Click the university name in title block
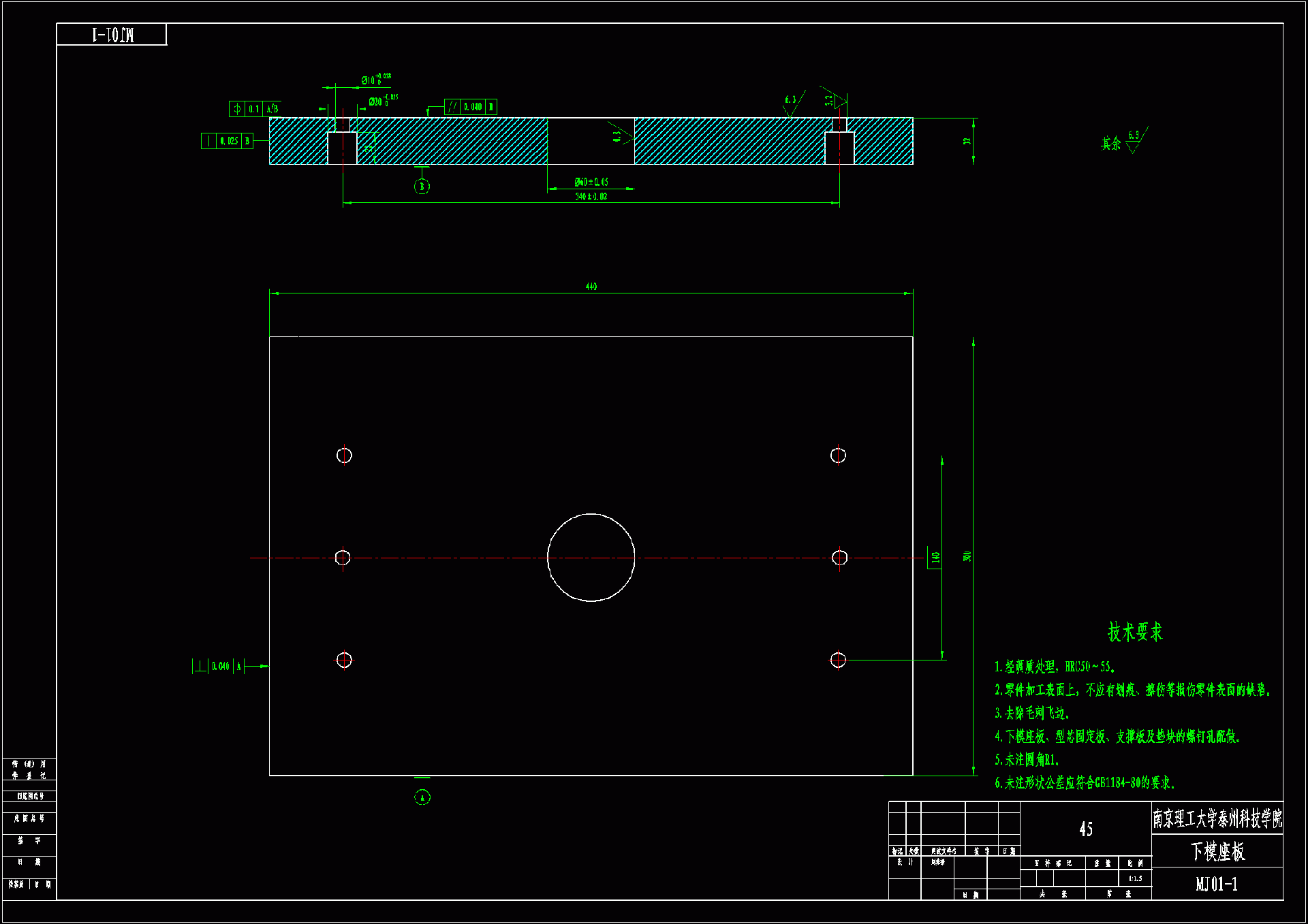This screenshot has height=924, width=1308. point(1217,818)
